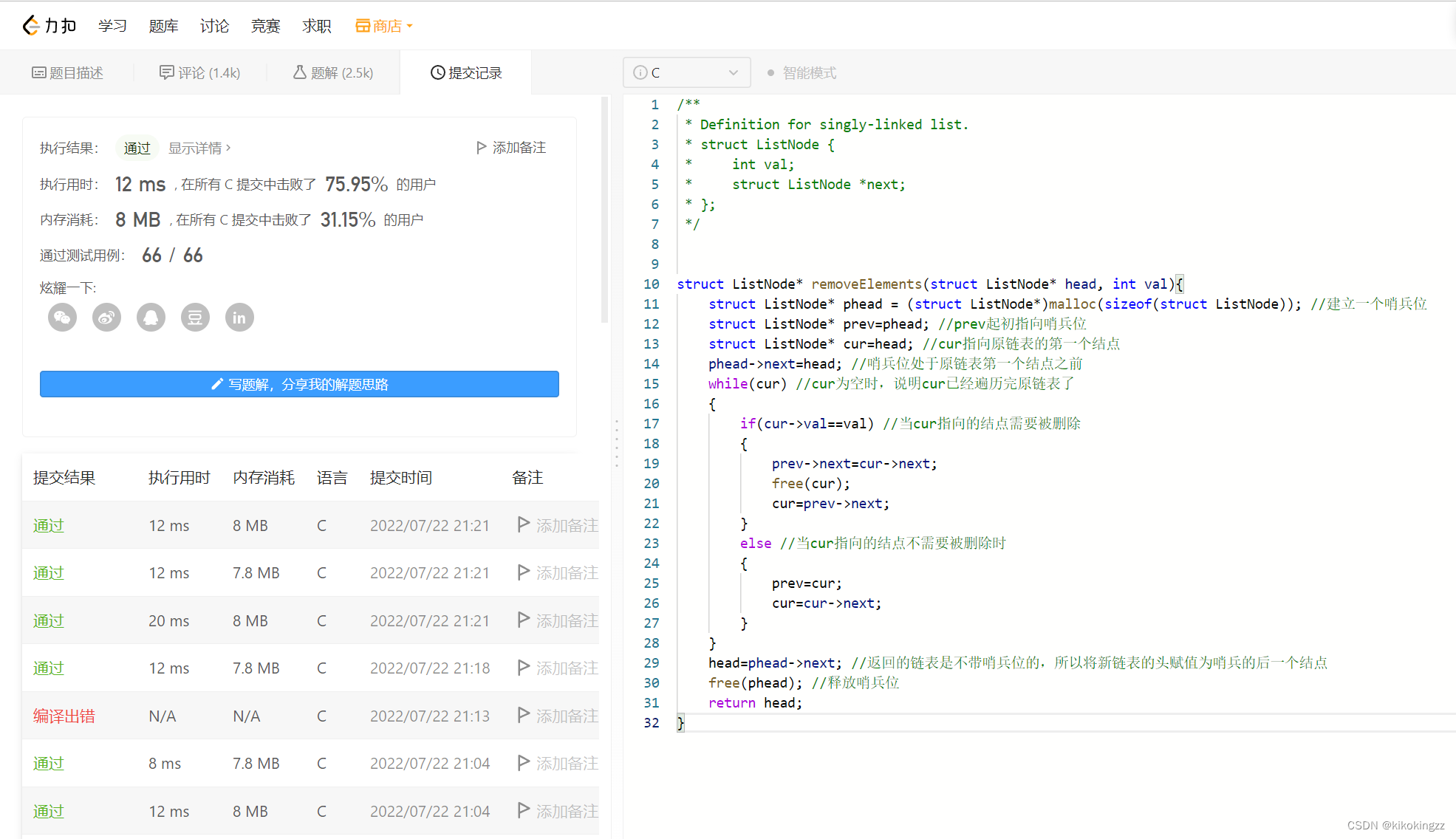1456x839 pixels.
Task: Open the first 通过 submission link
Action: pos(47,525)
